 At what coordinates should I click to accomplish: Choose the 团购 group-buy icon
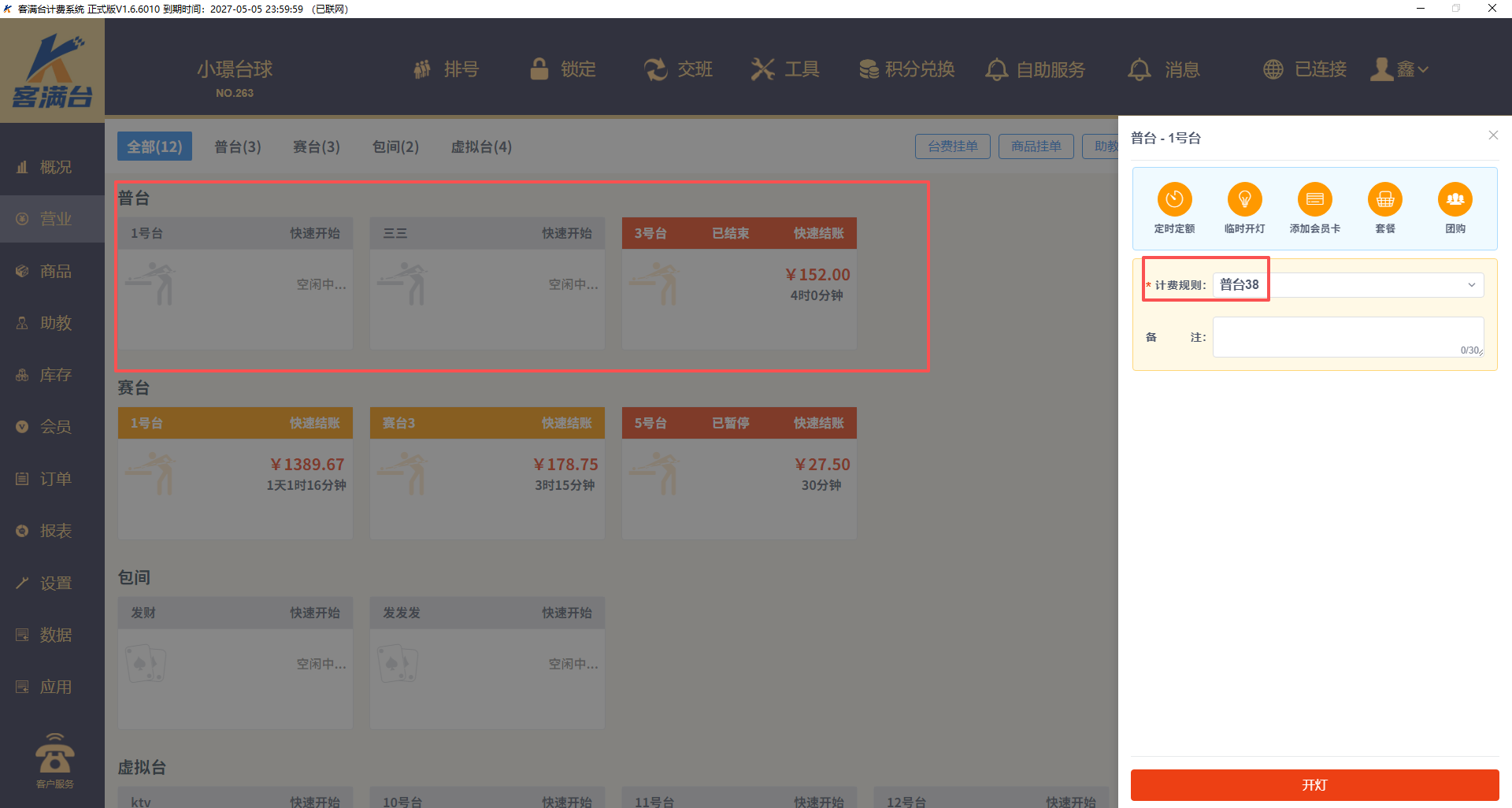pos(1455,200)
